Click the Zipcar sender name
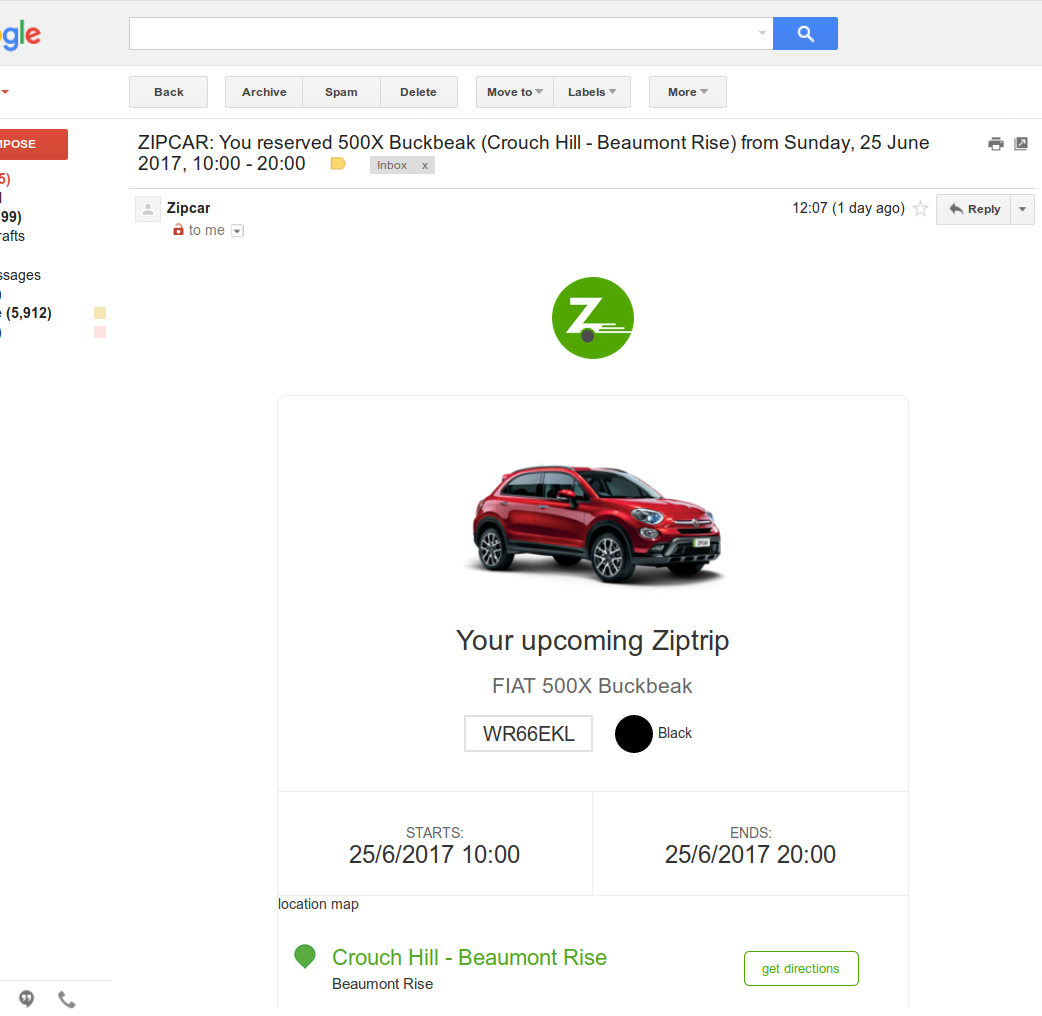Image resolution: width=1042 pixels, height=1016 pixels. [x=188, y=208]
